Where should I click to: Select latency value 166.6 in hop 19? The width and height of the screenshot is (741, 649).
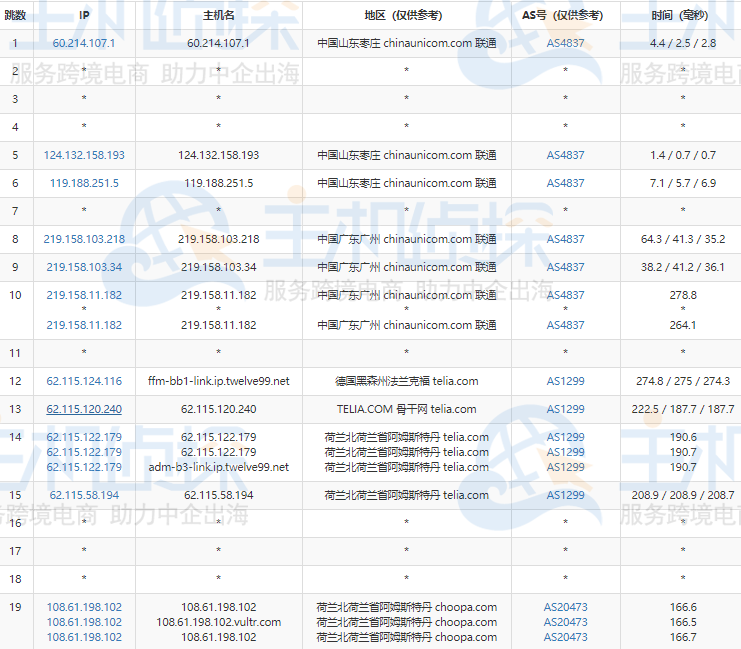pos(683,607)
